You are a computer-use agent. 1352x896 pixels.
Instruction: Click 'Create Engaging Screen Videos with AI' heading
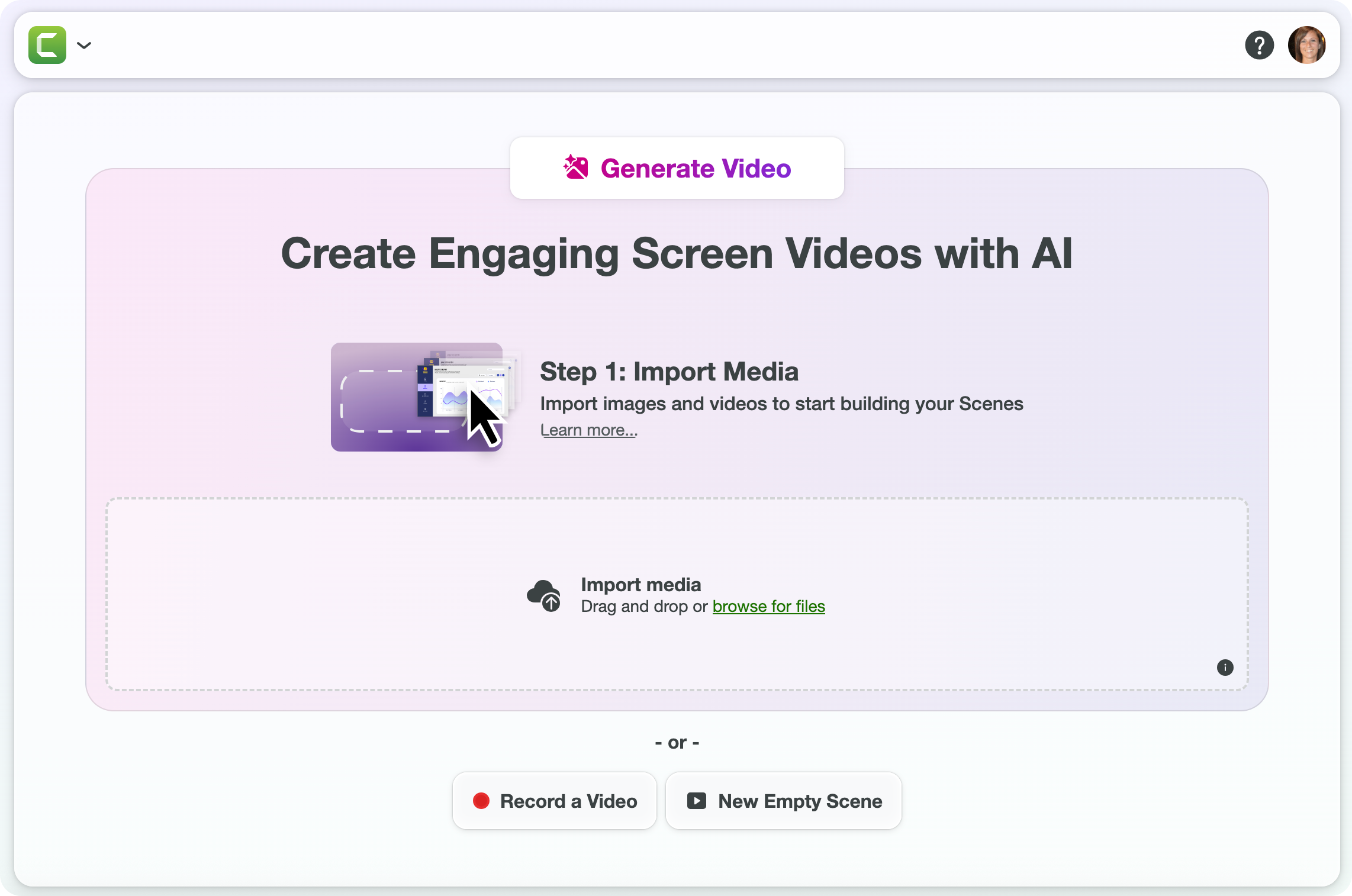click(x=677, y=253)
